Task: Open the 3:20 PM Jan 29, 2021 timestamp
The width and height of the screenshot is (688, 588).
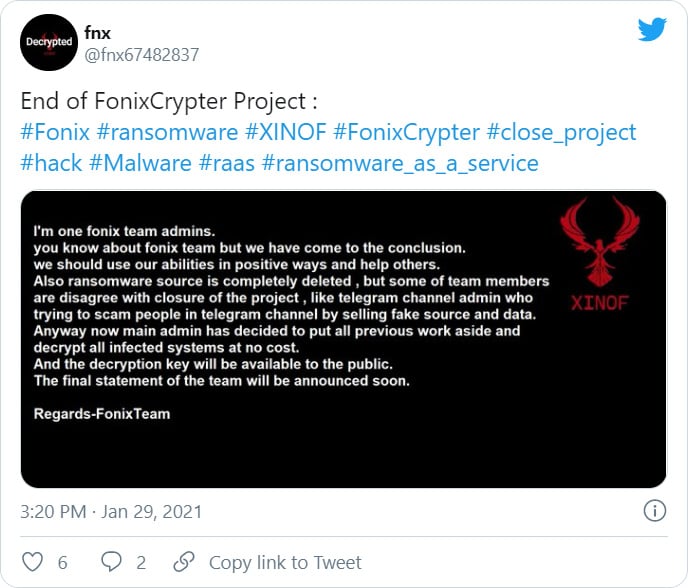Action: click(111, 512)
